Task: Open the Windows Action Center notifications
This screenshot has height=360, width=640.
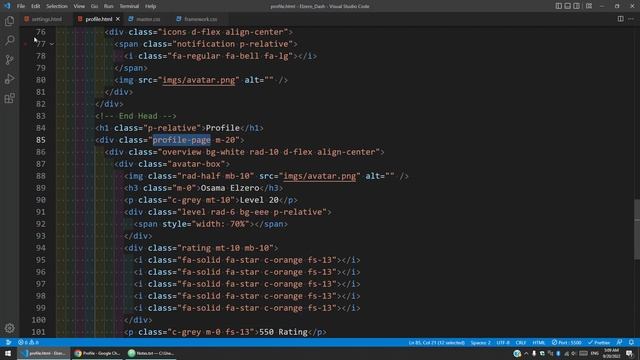Action: click(630, 353)
